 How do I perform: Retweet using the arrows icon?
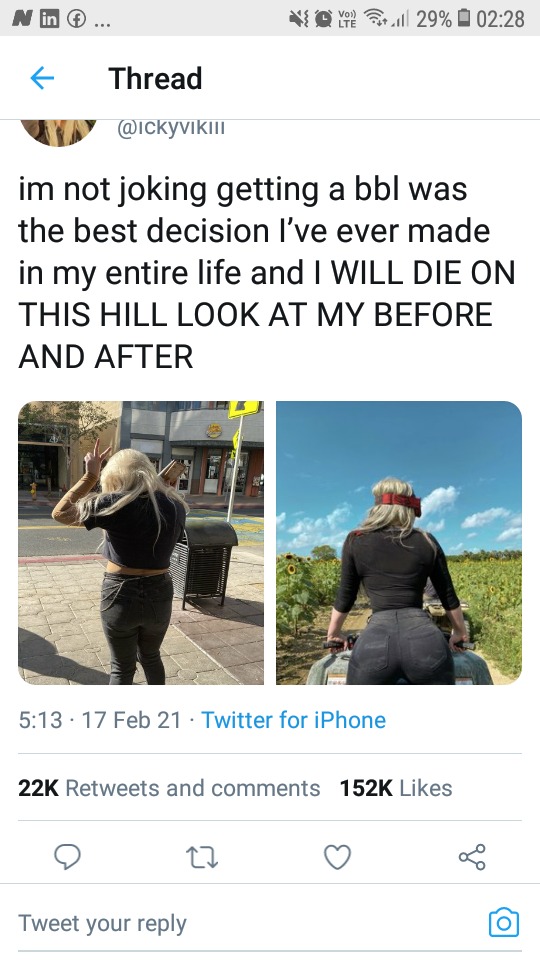[202, 857]
